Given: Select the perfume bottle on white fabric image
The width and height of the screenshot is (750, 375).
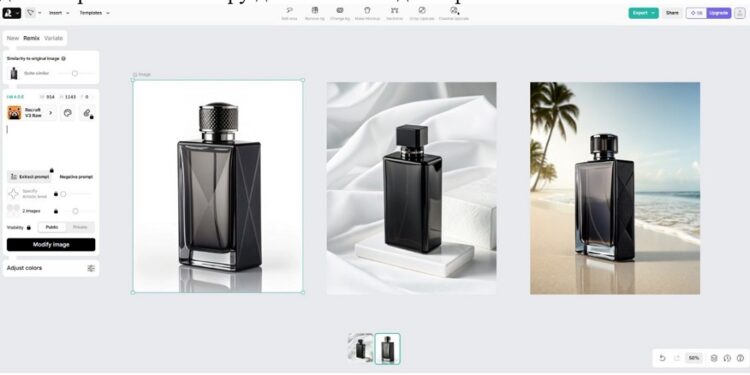Looking at the screenshot, I should pyautogui.click(x=411, y=188).
